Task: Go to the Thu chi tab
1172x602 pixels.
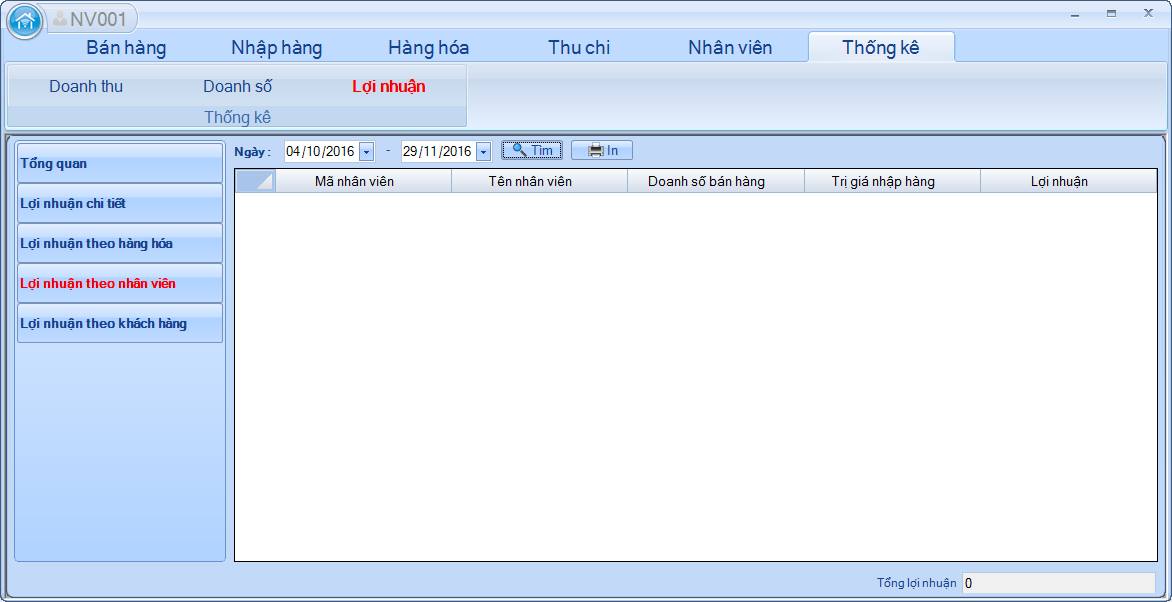Action: click(x=579, y=48)
